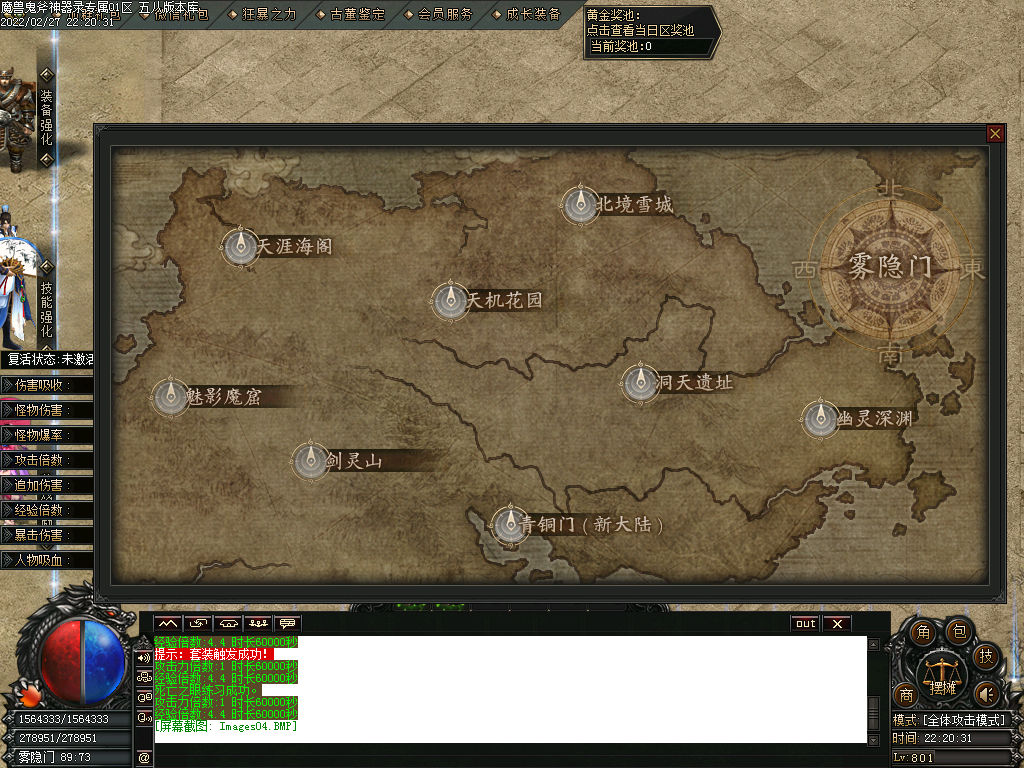Open 青铜门 (新大陆) map marker
Image resolution: width=1024 pixels, height=768 pixels.
509,524
